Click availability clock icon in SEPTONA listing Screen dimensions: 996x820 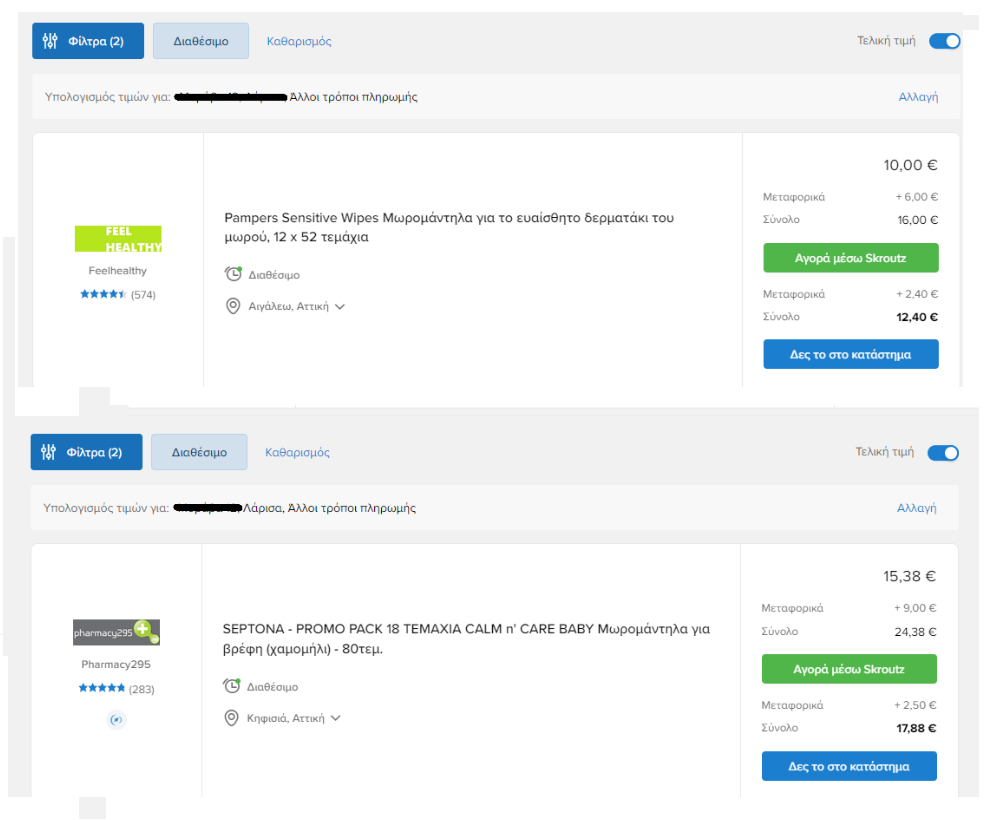(232, 686)
